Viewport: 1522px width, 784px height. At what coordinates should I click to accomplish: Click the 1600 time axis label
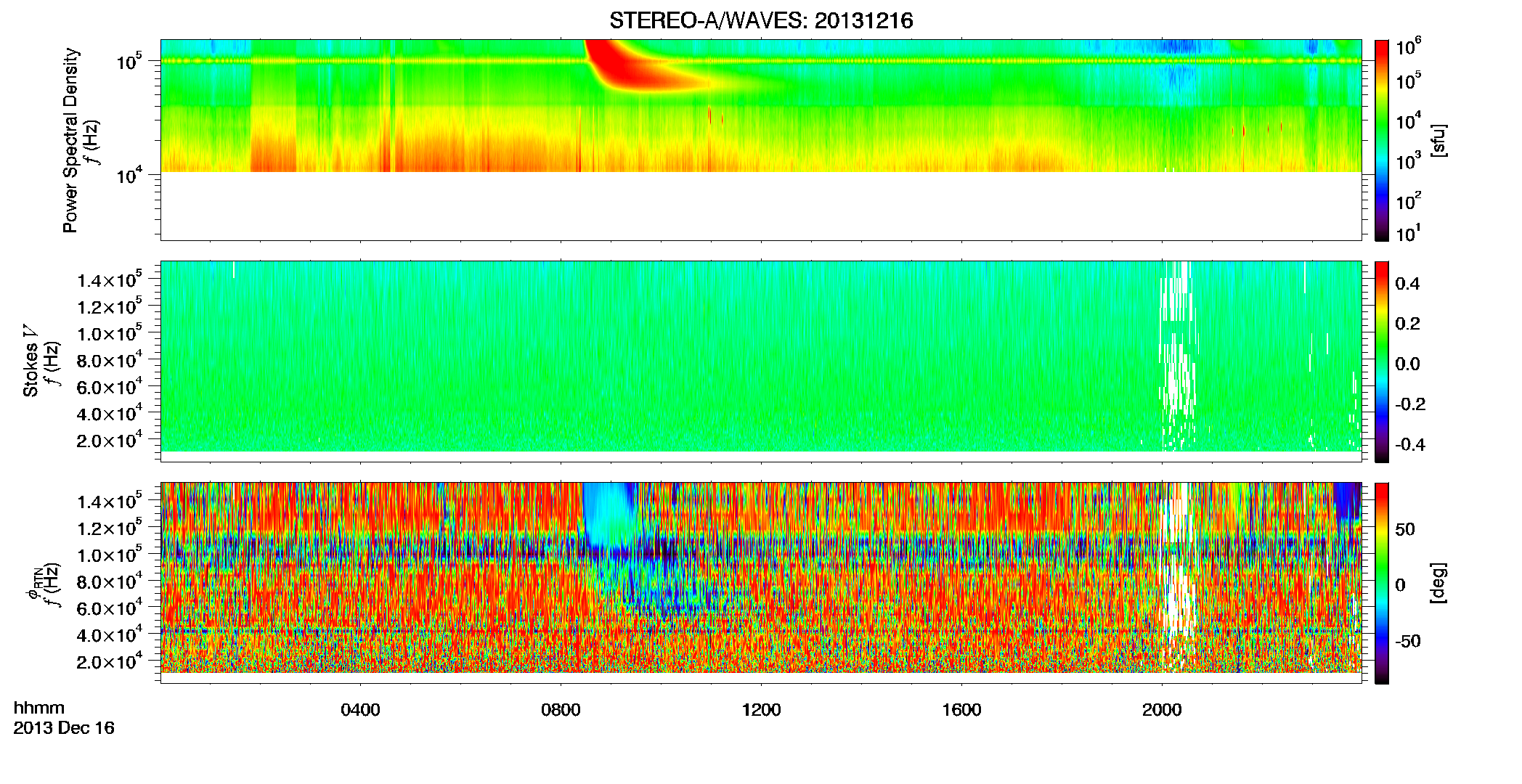click(961, 710)
